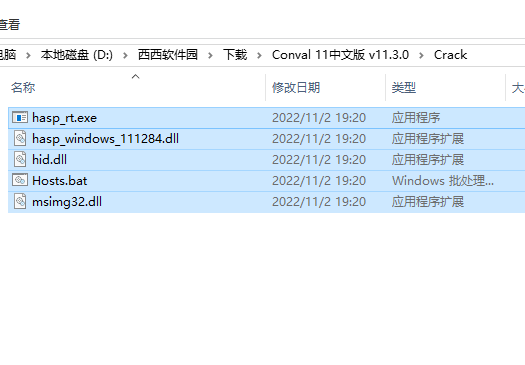Click 应用程序扩展 type of msimg32.dll
This screenshot has width=525, height=365.
tap(428, 202)
